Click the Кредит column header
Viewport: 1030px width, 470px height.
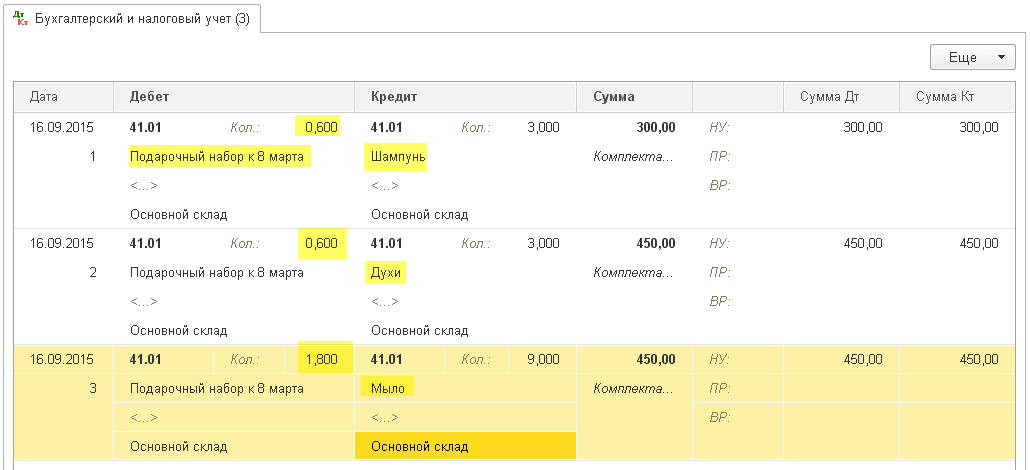[394, 97]
